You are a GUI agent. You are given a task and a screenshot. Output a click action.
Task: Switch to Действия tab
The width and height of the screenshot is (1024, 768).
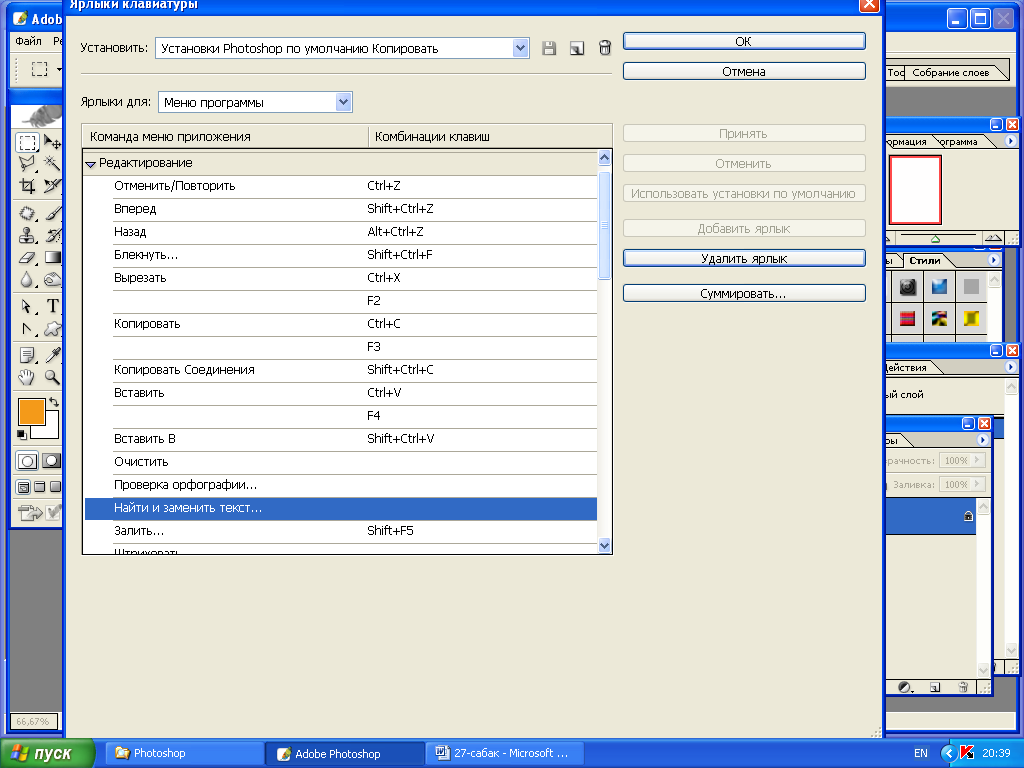[x=906, y=368]
